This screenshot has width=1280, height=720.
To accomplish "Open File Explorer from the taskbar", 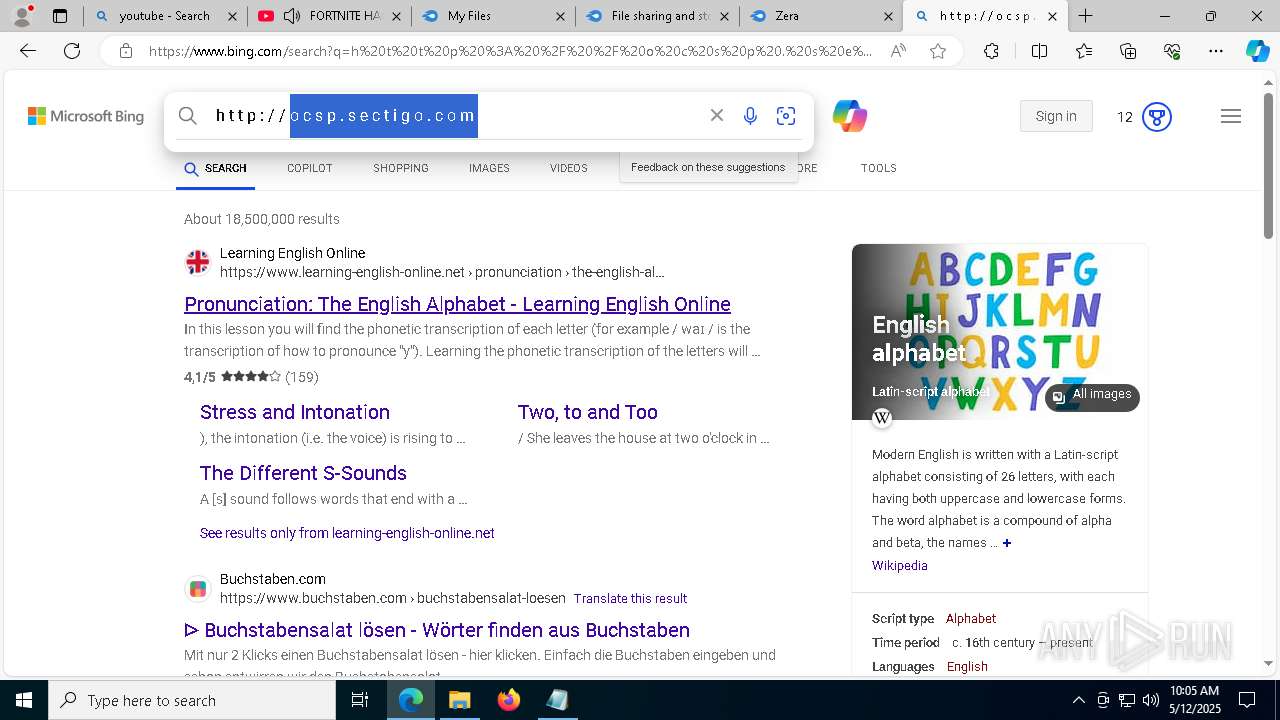I will (460, 700).
